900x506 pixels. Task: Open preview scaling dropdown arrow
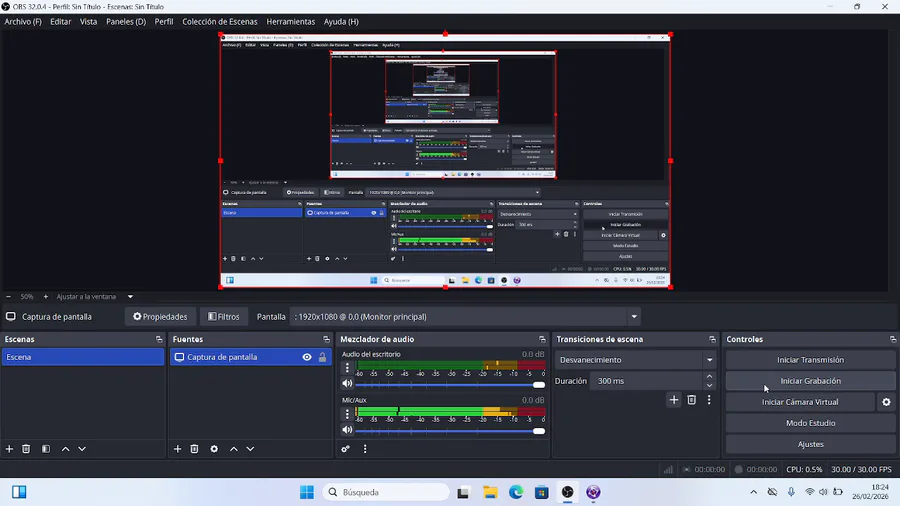coord(130,297)
